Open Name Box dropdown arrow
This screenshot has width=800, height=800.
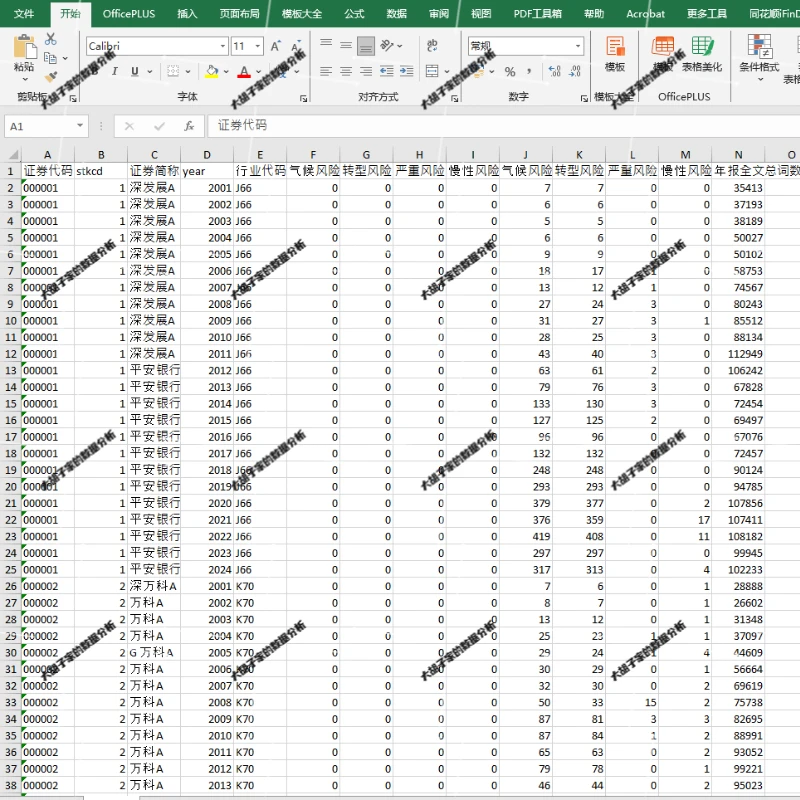80,126
